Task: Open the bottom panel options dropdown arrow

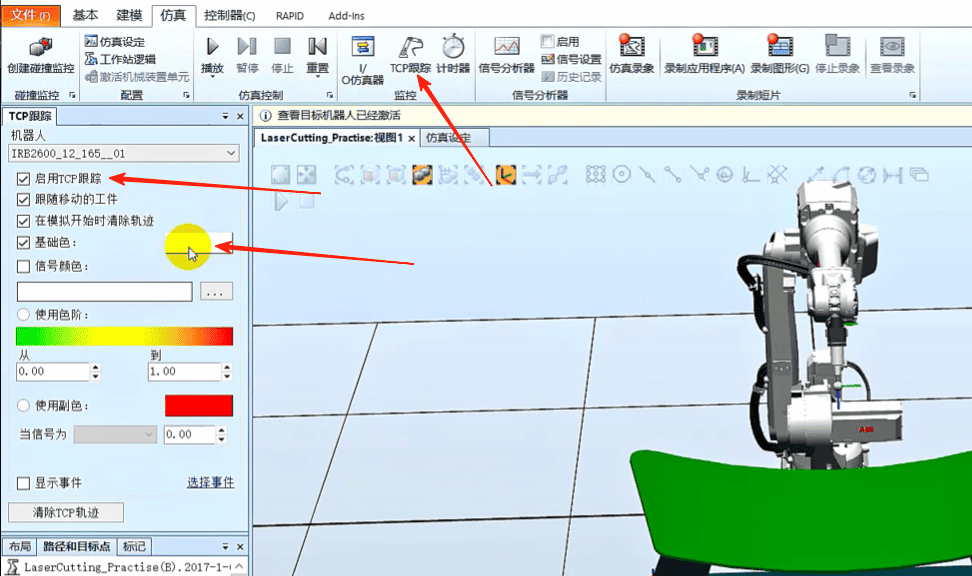Action: coord(226,546)
